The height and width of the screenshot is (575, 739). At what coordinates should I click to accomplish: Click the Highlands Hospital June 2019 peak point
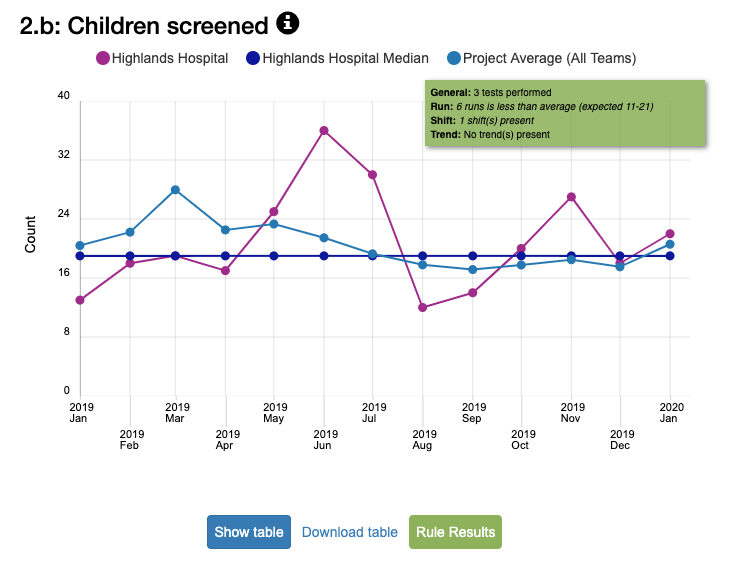(324, 130)
